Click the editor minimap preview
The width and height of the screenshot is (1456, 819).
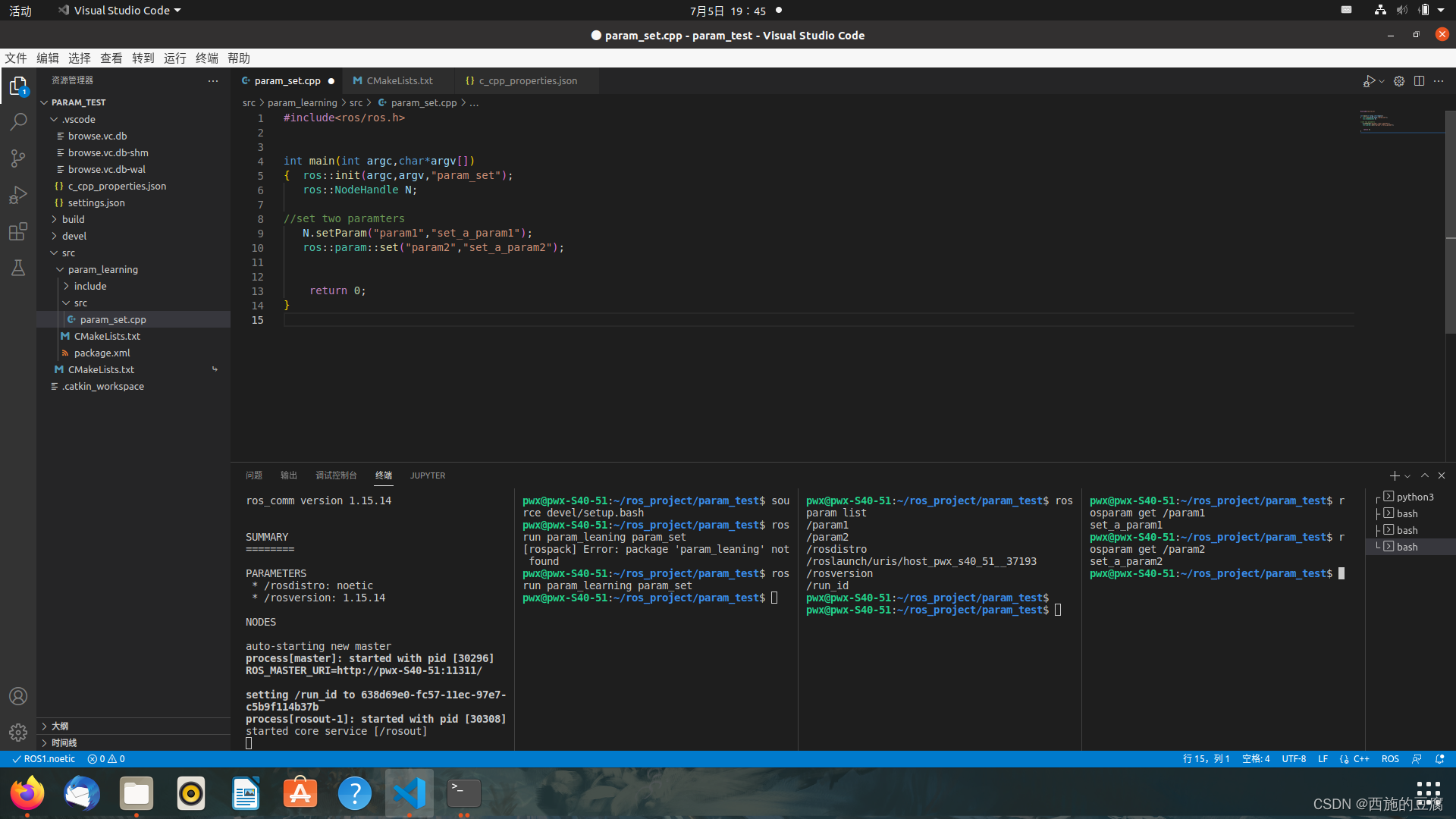(1401, 121)
